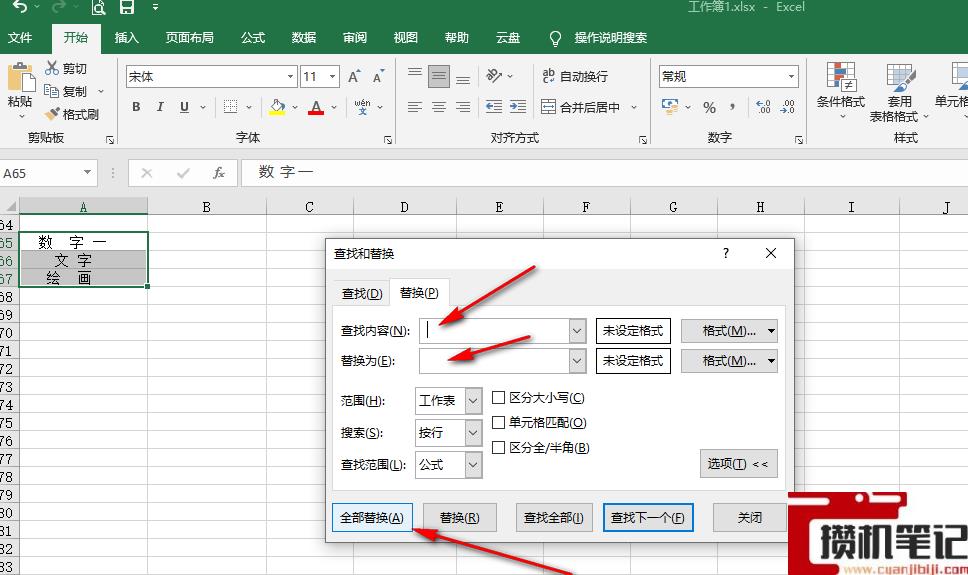Copy using the 复制 icon

(51, 91)
